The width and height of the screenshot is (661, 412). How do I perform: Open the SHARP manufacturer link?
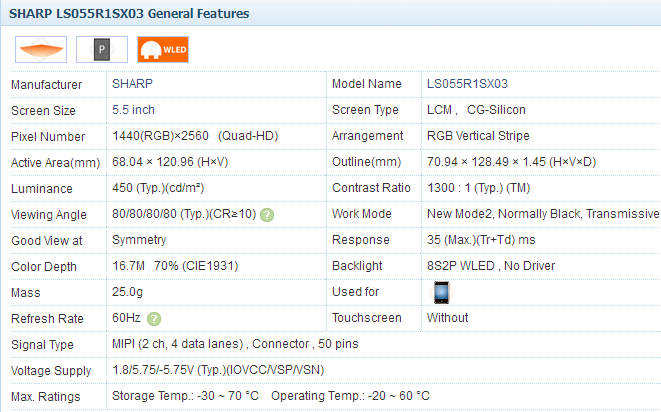coord(132,83)
